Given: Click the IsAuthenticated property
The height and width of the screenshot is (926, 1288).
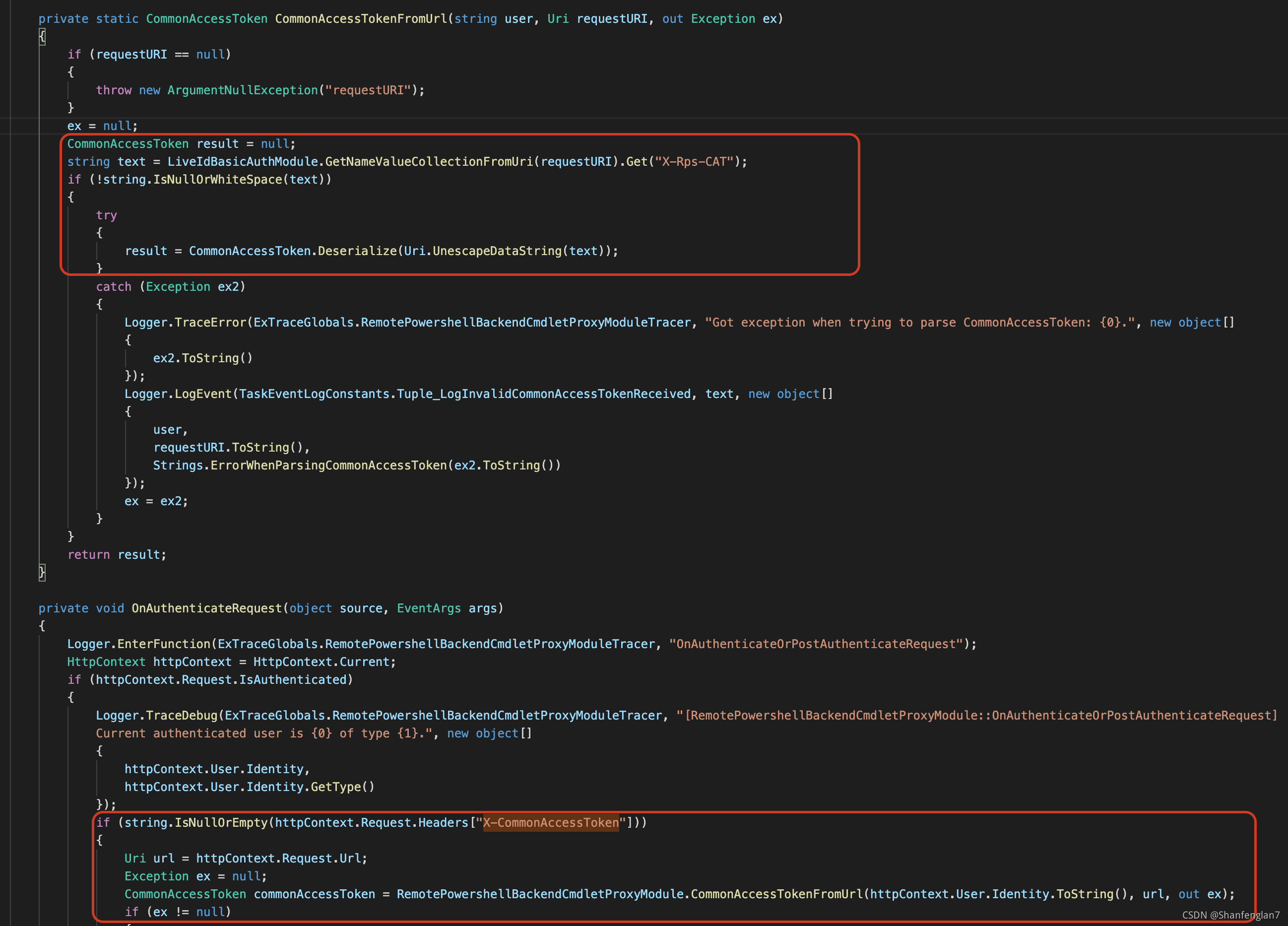Looking at the screenshot, I should click(x=292, y=680).
